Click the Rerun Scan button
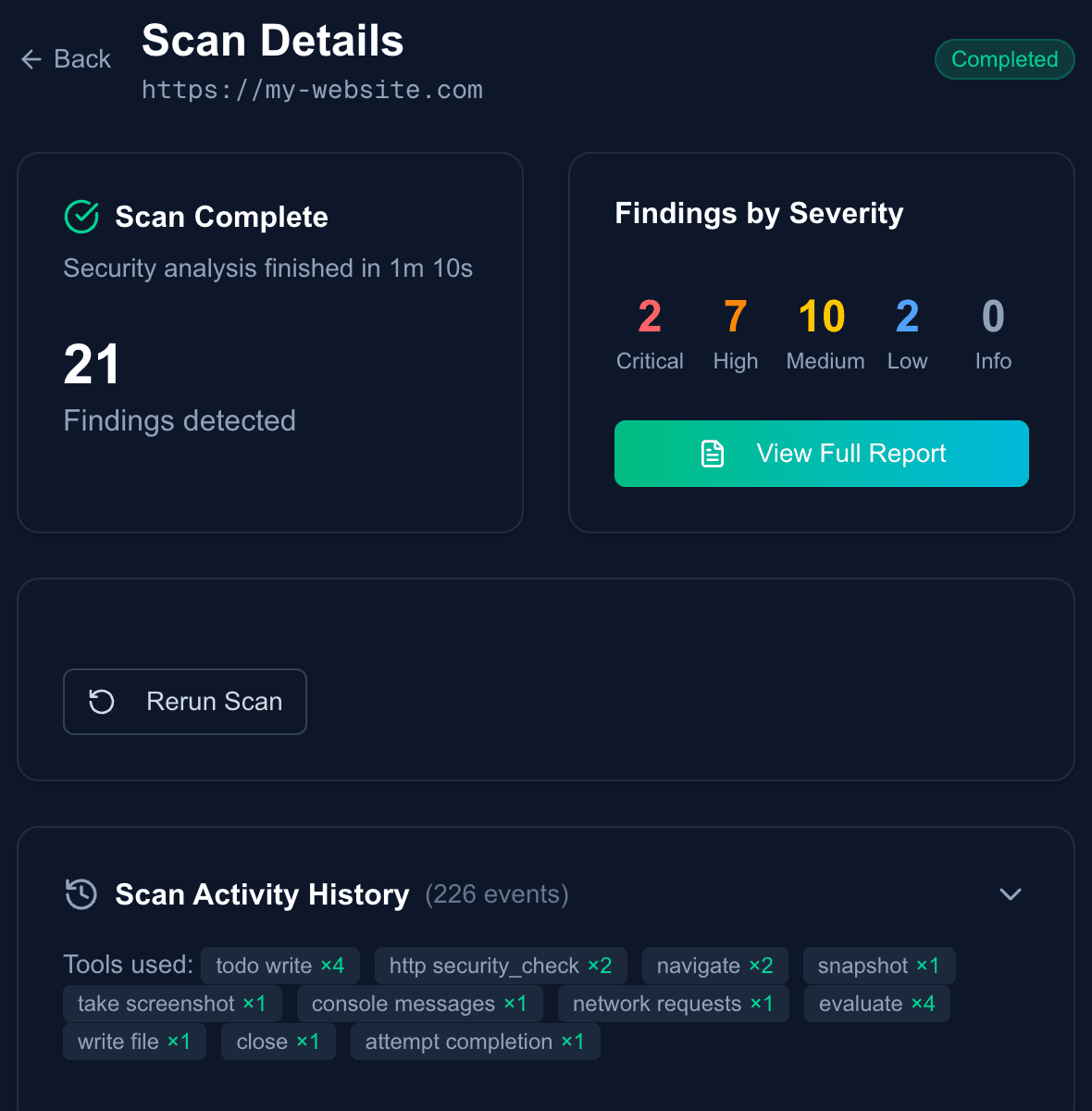Screen dimensions: 1092x1111 tap(184, 702)
